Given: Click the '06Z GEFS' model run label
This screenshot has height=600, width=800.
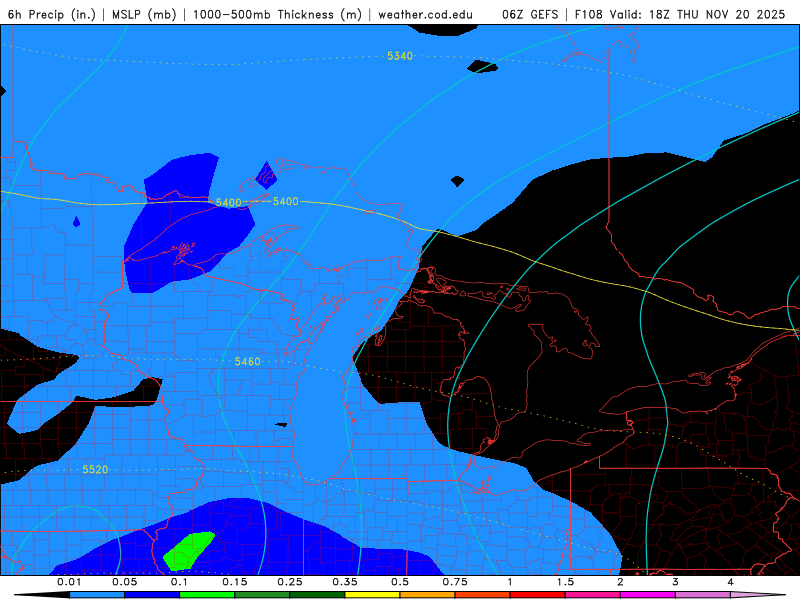Looking at the screenshot, I should pyautogui.click(x=530, y=14).
